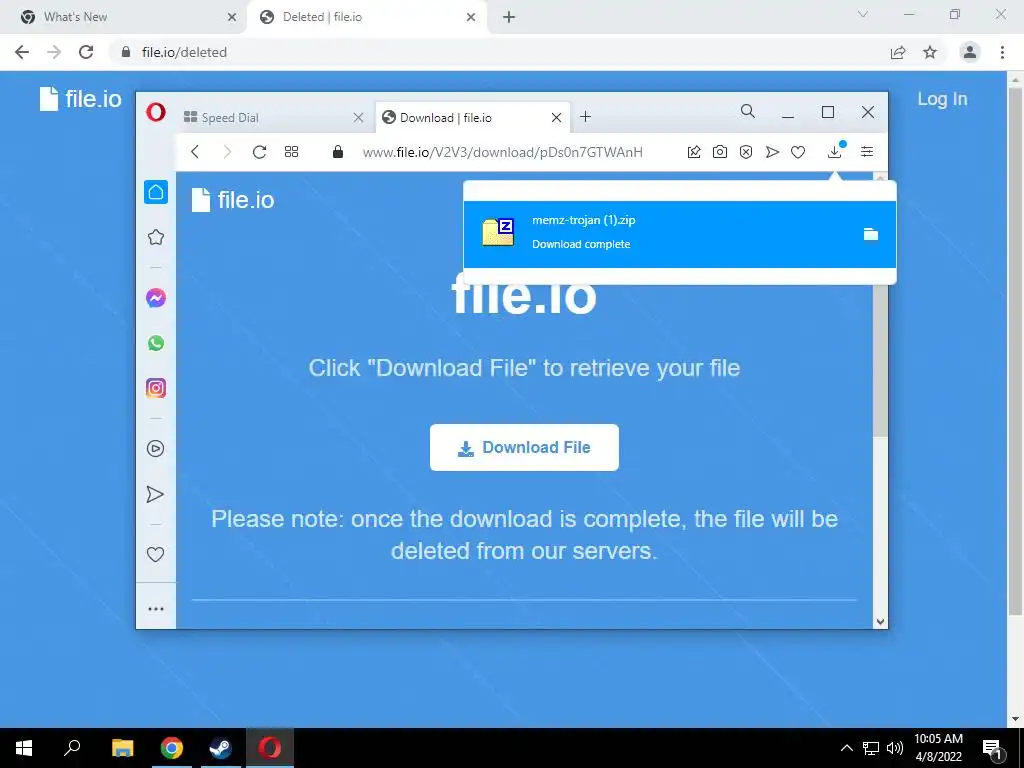
Task: Take a snapshot with Opera camera icon
Action: pyautogui.click(x=720, y=152)
